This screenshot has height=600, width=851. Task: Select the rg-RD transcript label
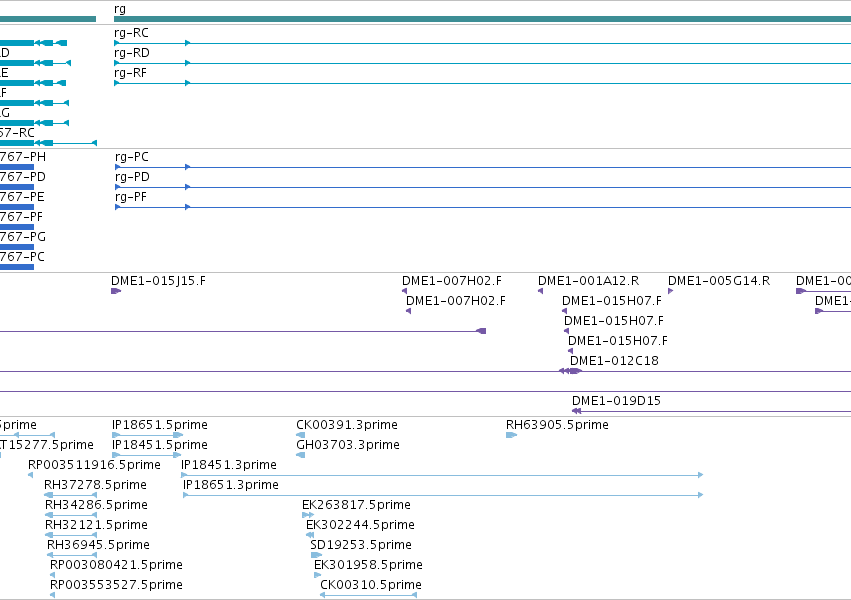pyautogui.click(x=132, y=53)
